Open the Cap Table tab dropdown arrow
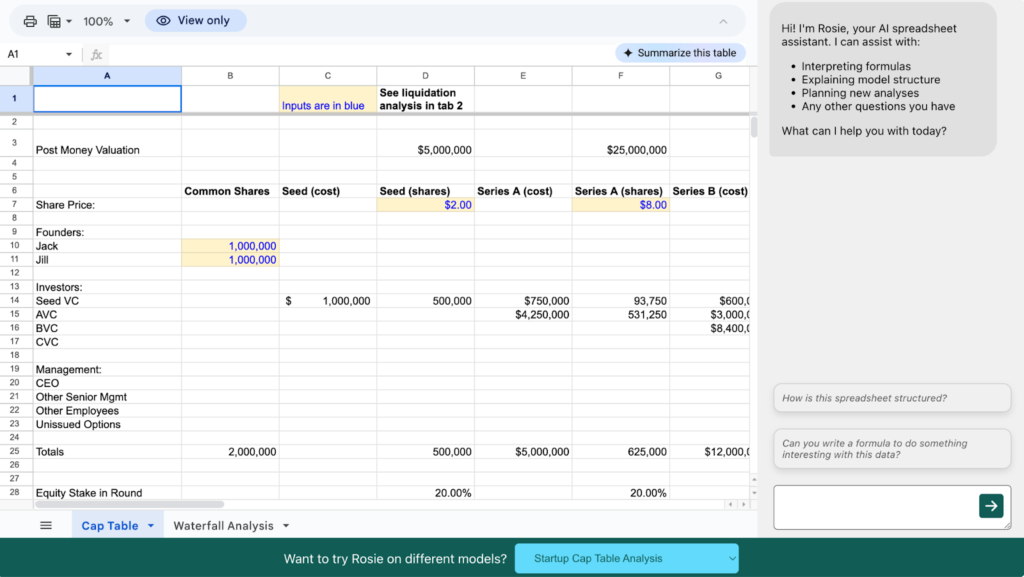The height and width of the screenshot is (577, 1024). pyautogui.click(x=151, y=525)
